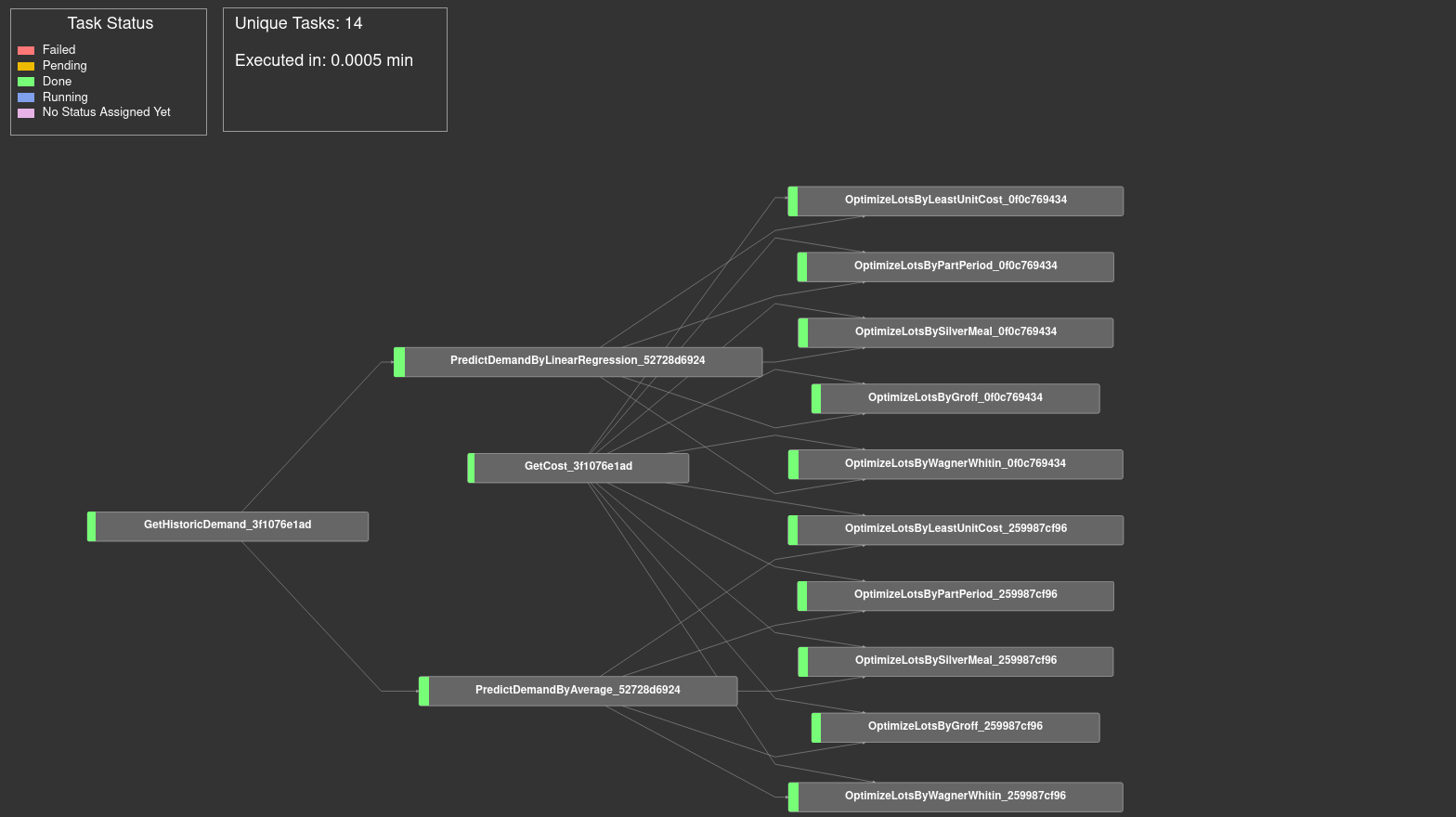Click the OptimizeLotsByPartPeriod_0f0c769434 node
Image resolution: width=1456 pixels, height=817 pixels.
955,266
